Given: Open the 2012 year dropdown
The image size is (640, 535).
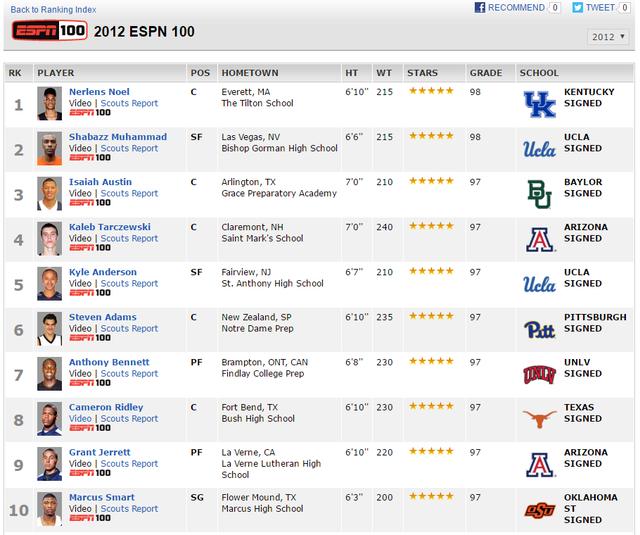Looking at the screenshot, I should [x=608, y=37].
